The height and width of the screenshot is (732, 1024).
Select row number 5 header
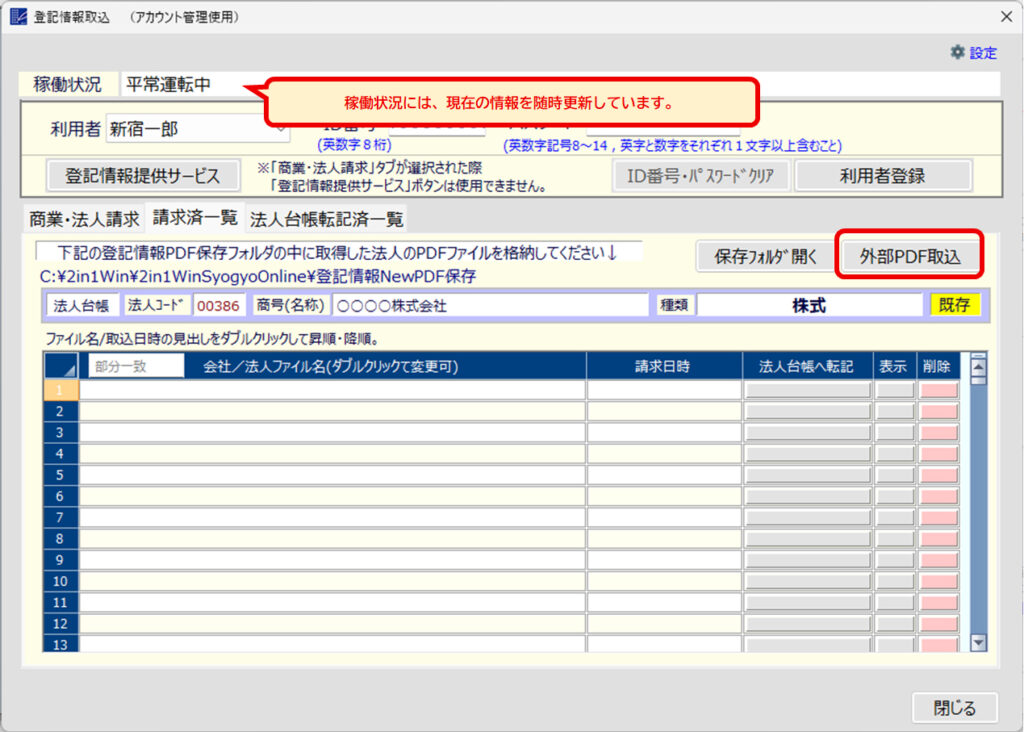click(60, 475)
